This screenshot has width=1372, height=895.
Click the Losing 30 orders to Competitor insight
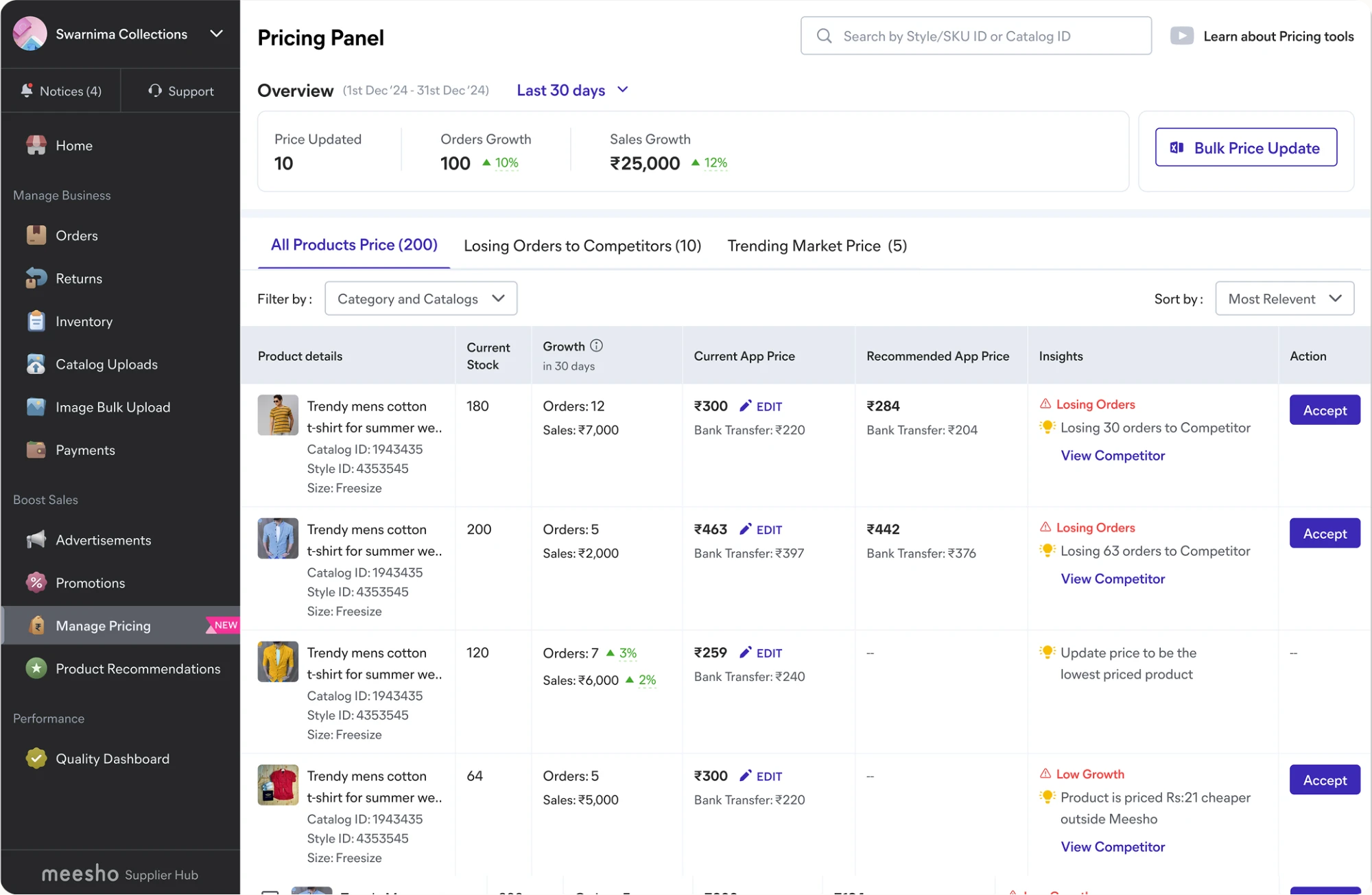(x=1155, y=428)
